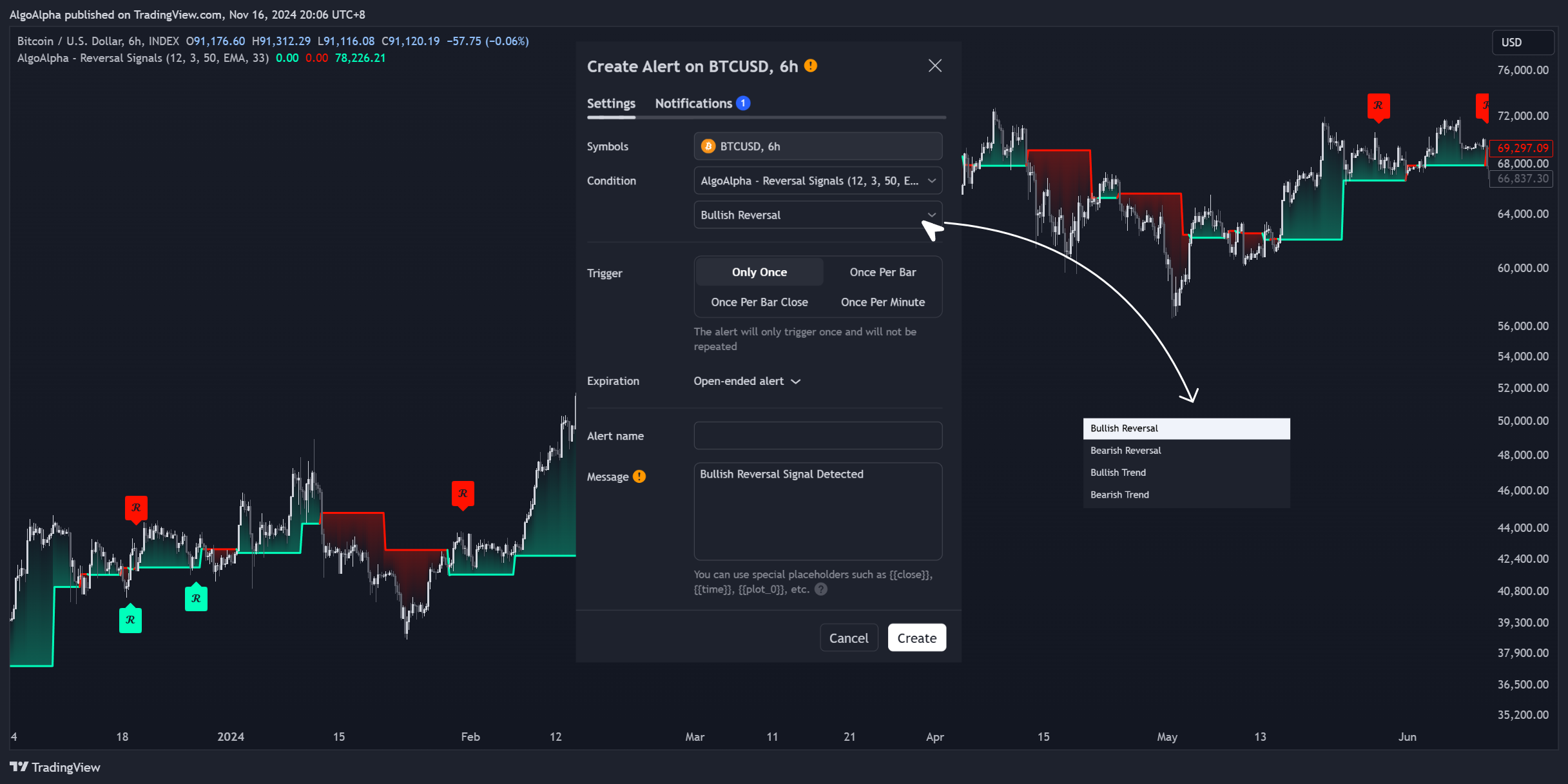The image size is (1568, 784).
Task: Select Bearish Trend in the dropdown list
Action: [1186, 495]
